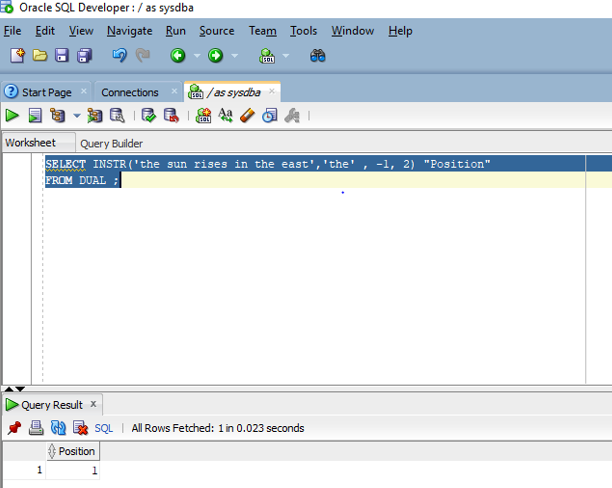The height and width of the screenshot is (488, 612).
Task: Clear worksheet with eraser icon
Action: pyautogui.click(x=247, y=116)
